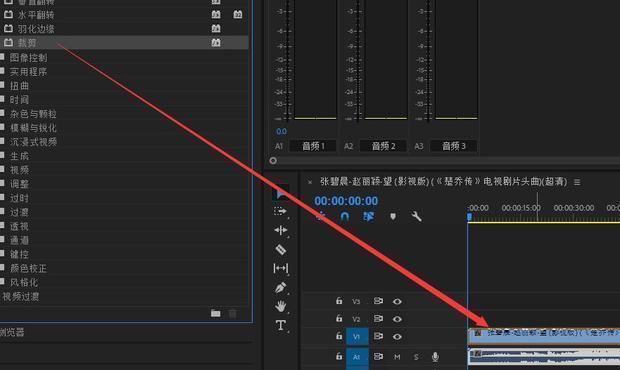Click the 00:00:00:00 playhead timecode field
Viewport: 620px width, 370px height.
[346, 201]
